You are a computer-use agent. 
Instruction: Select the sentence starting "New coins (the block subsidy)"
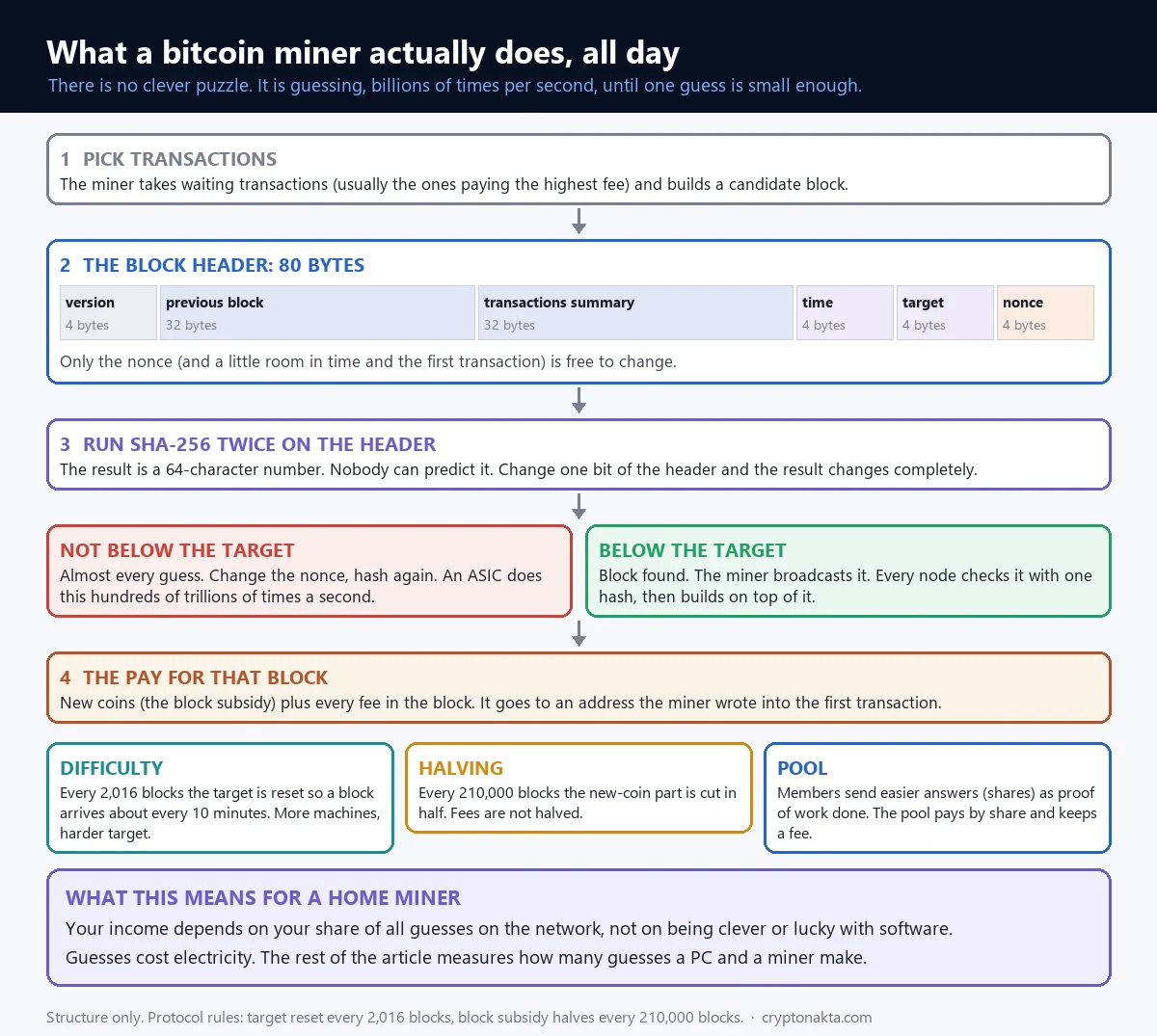[x=500, y=703]
